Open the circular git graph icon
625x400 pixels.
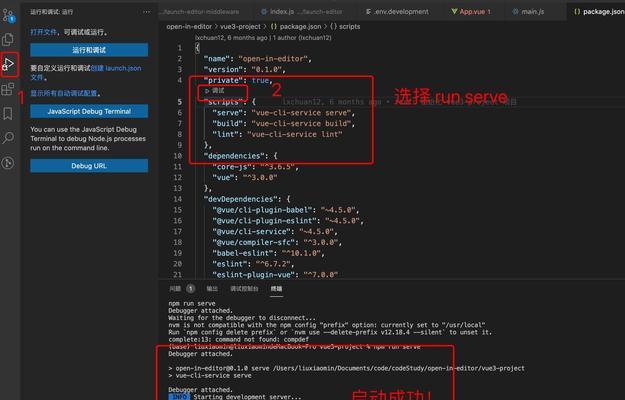point(8,163)
